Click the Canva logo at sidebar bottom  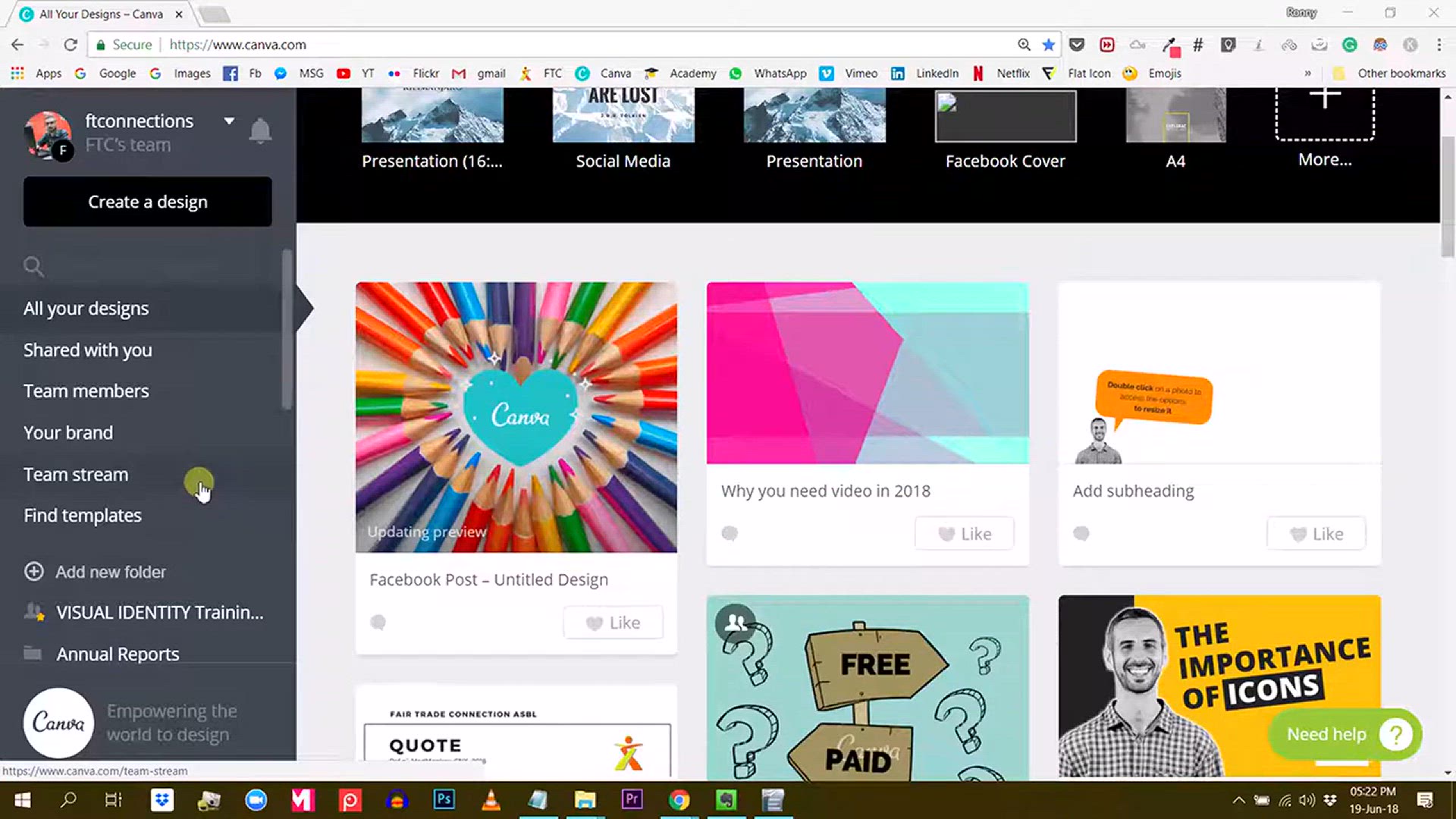(58, 723)
